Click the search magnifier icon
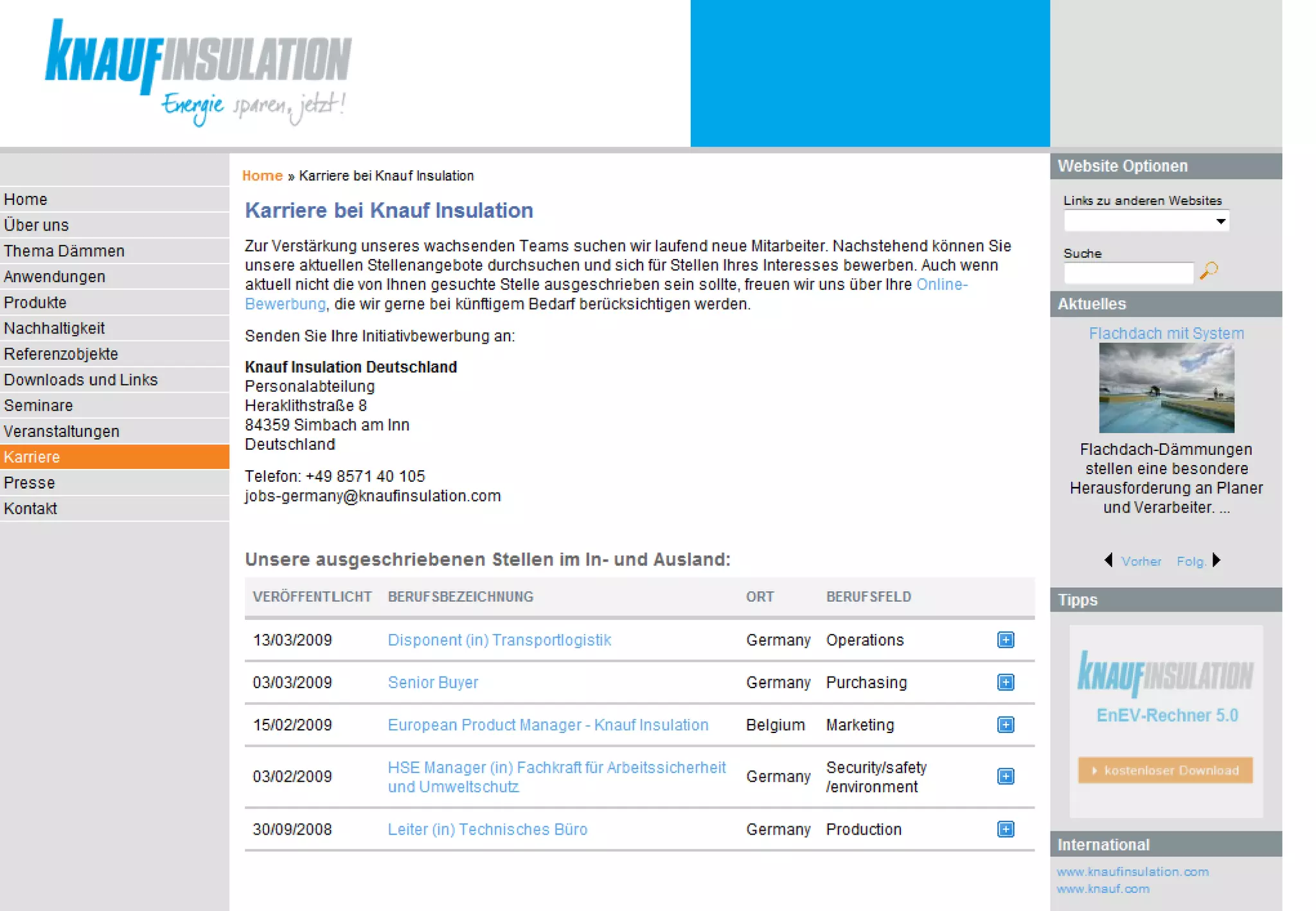 point(1209,270)
